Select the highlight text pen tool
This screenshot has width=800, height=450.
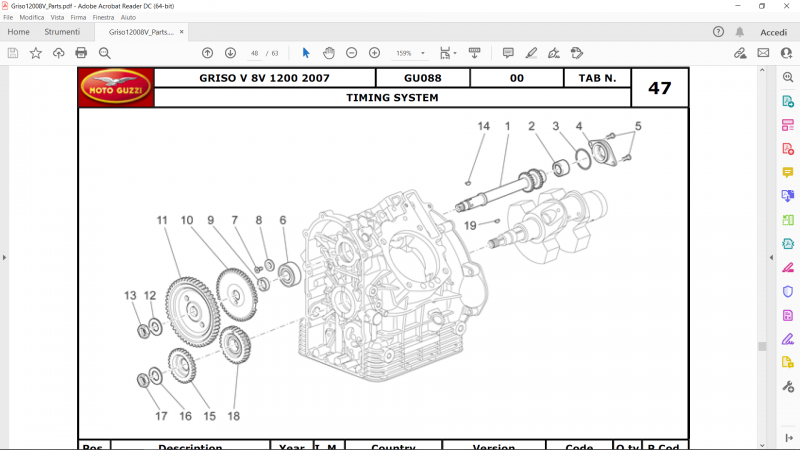531,53
